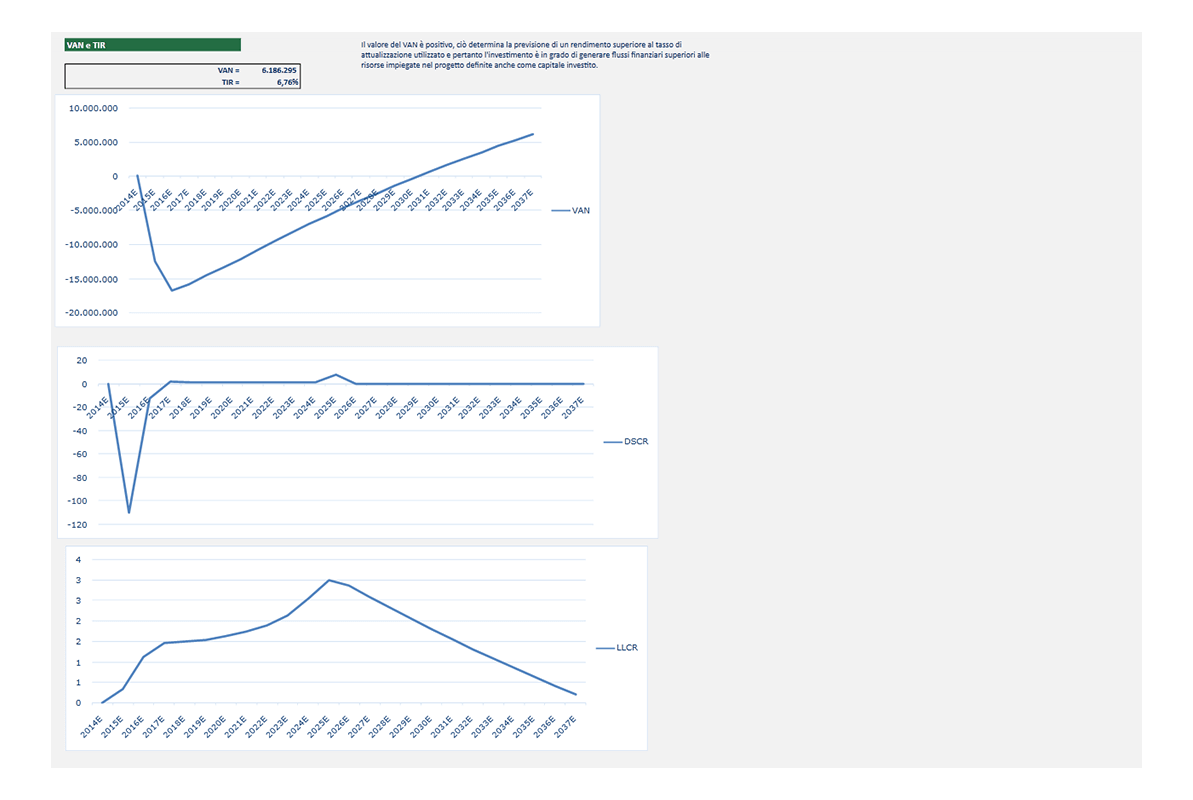1193x800 pixels.
Task: Click the LLCR legend entry
Action: point(617,648)
